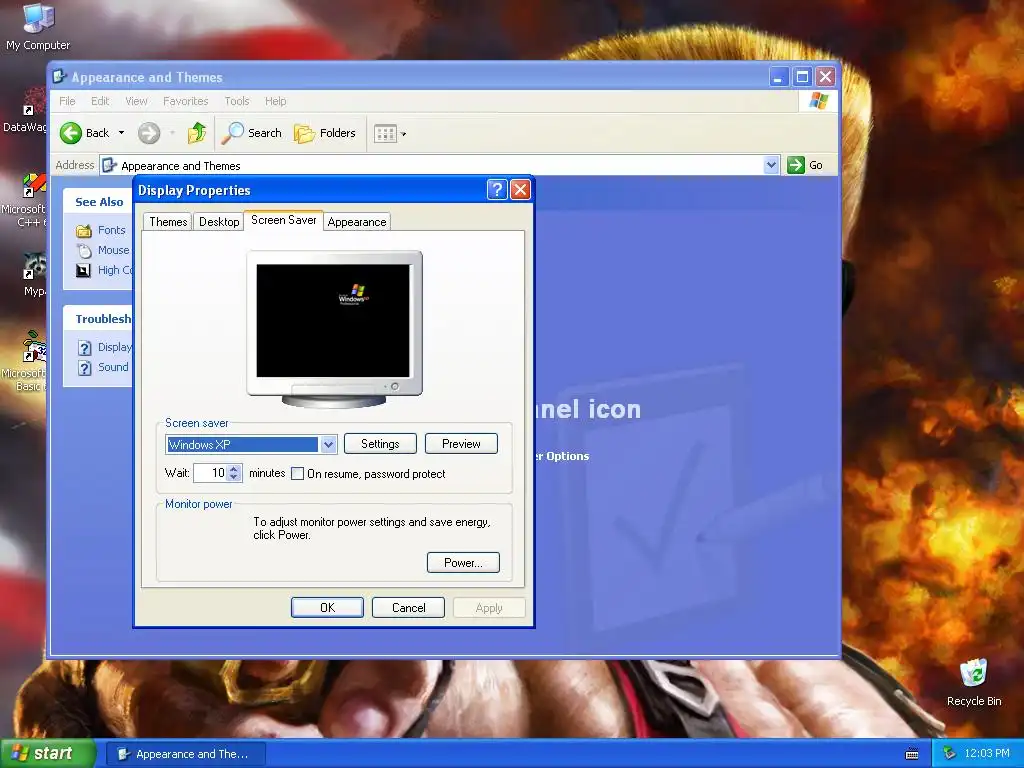
Task: Click the Search magnifier toolbar button
Action: click(251, 133)
